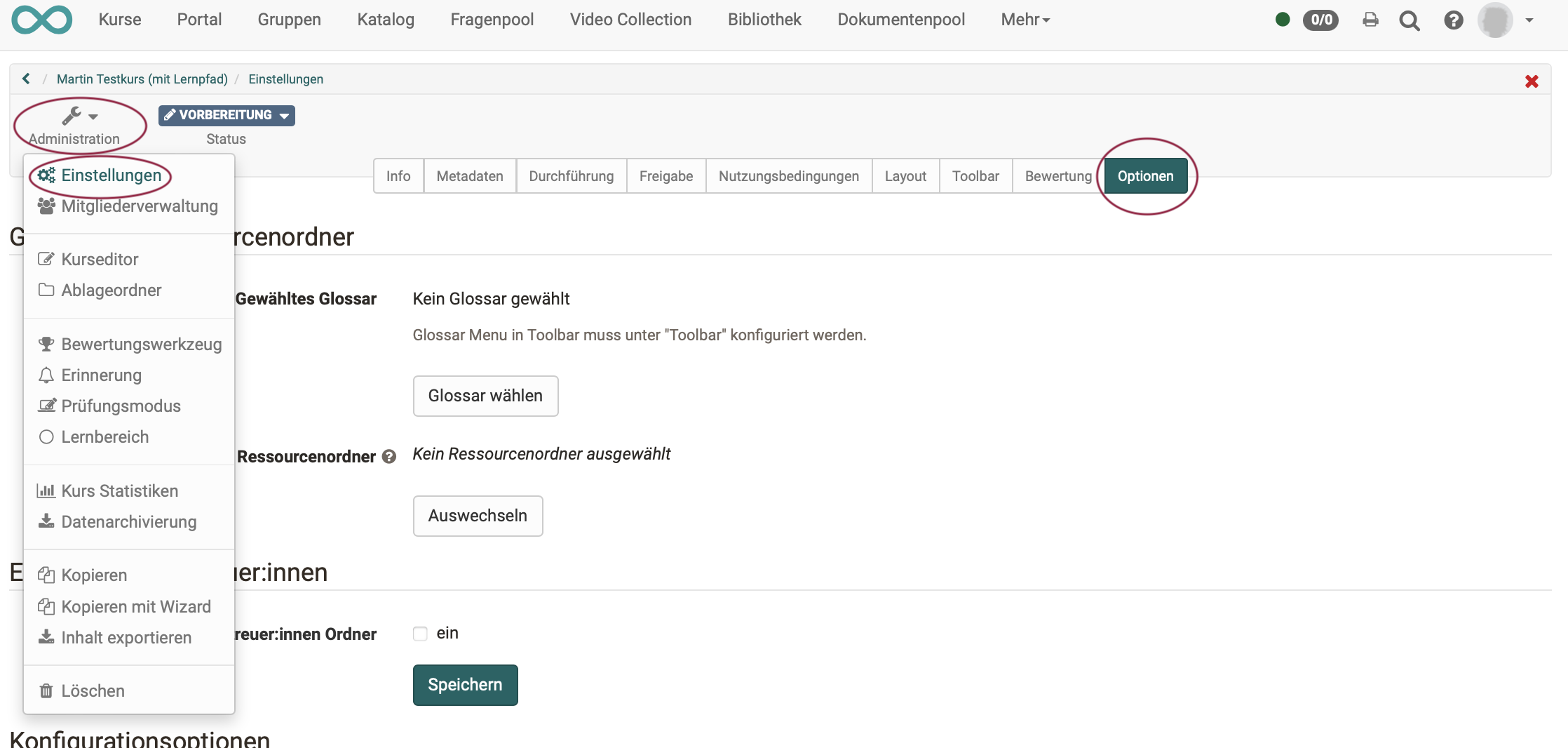Enable the ein checkbox for Betreuer:innen Ordner

pyautogui.click(x=419, y=633)
